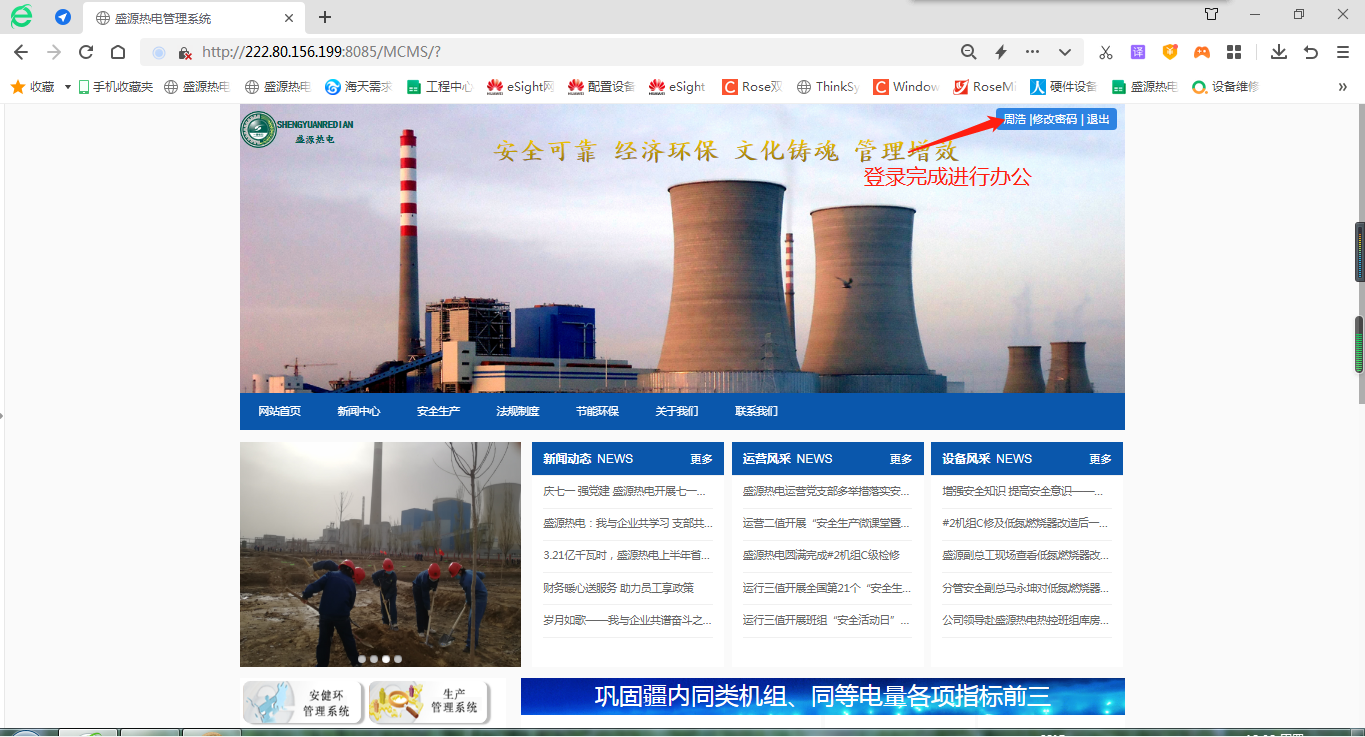Open the 关于我们 nav menu item
The image size is (1365, 737).
tap(677, 411)
